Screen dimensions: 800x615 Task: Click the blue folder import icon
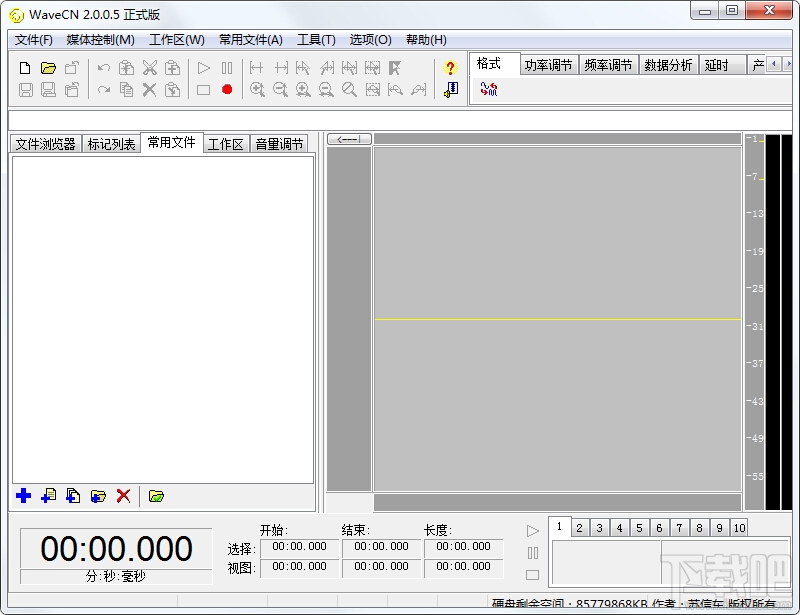(98, 496)
